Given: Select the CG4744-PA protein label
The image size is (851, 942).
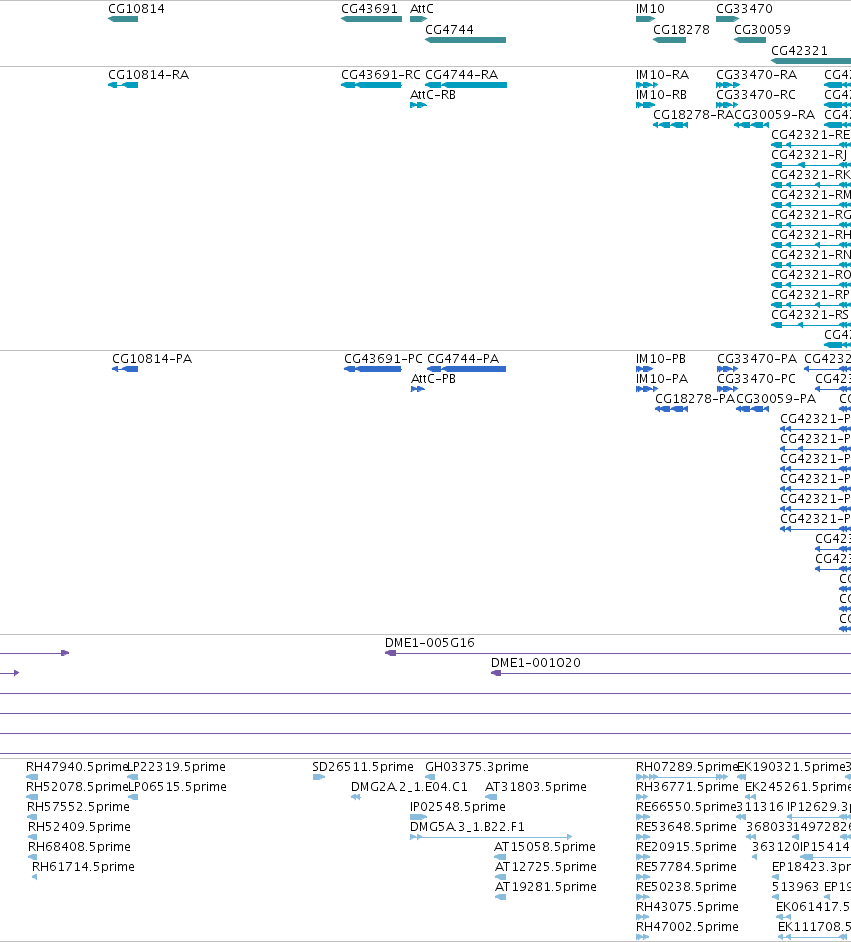Looking at the screenshot, I should click(x=463, y=359).
